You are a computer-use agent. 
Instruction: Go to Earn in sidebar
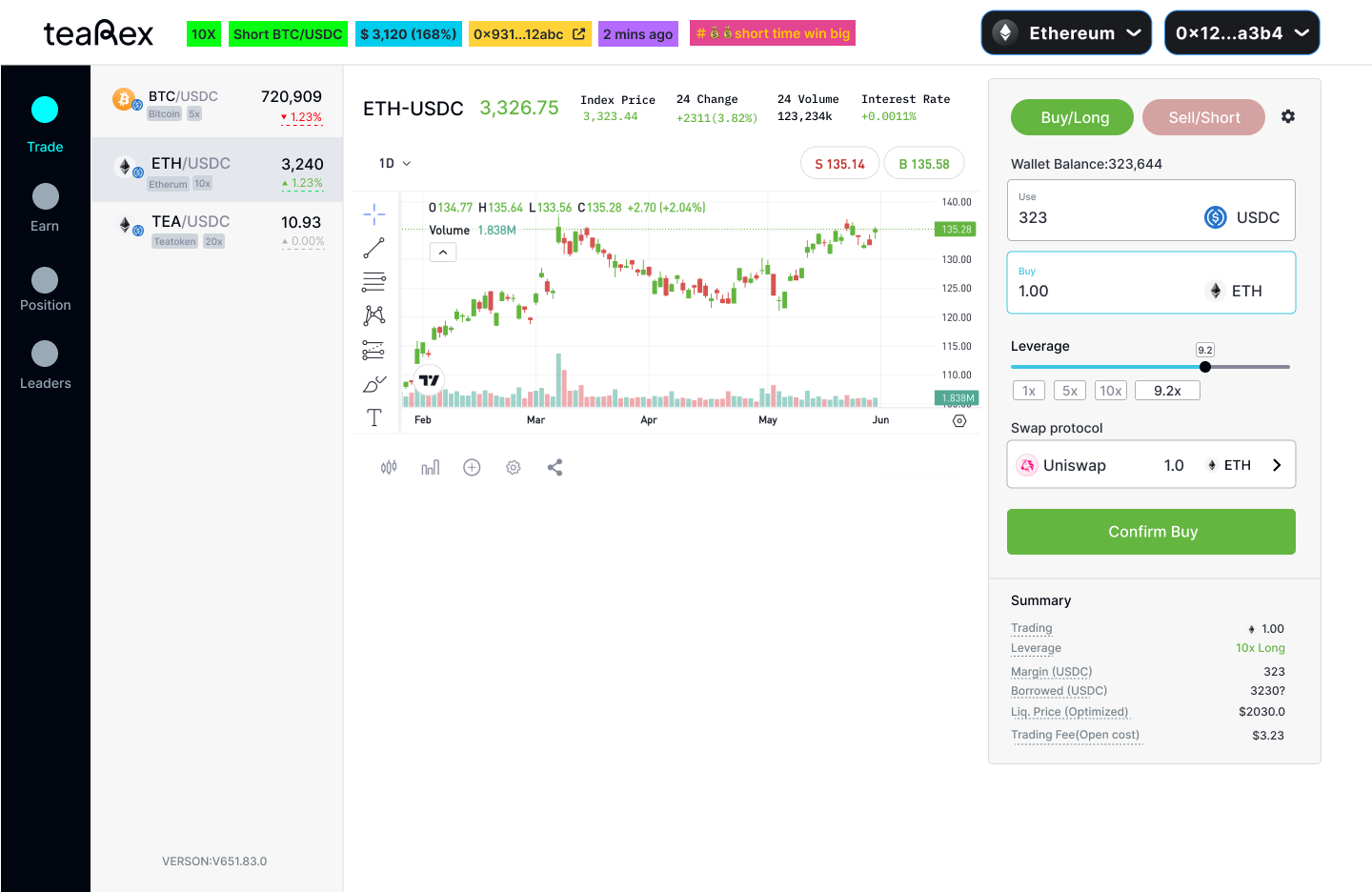pos(45,208)
